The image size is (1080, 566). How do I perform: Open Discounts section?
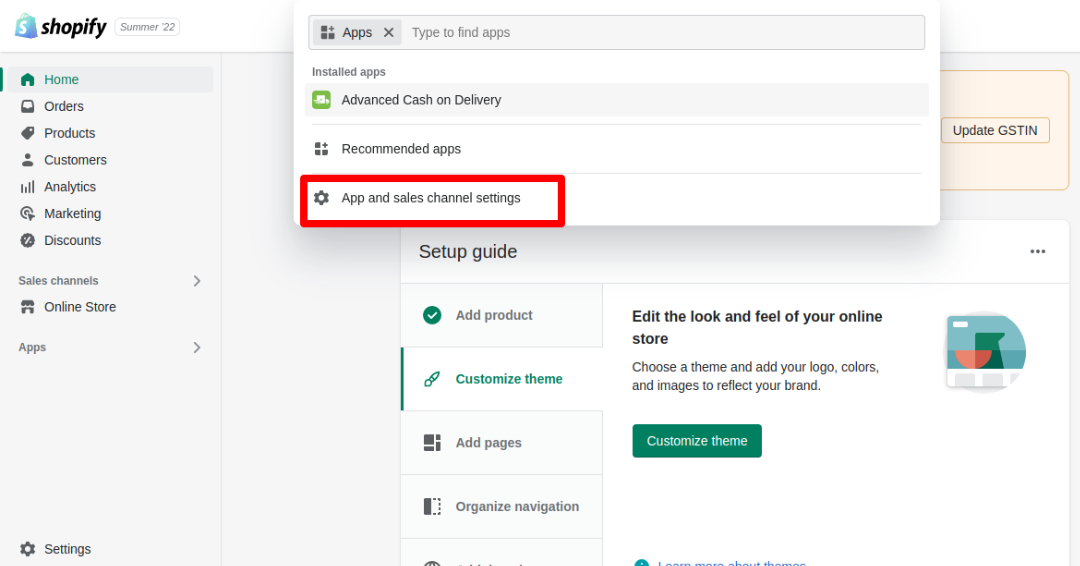coord(108,240)
